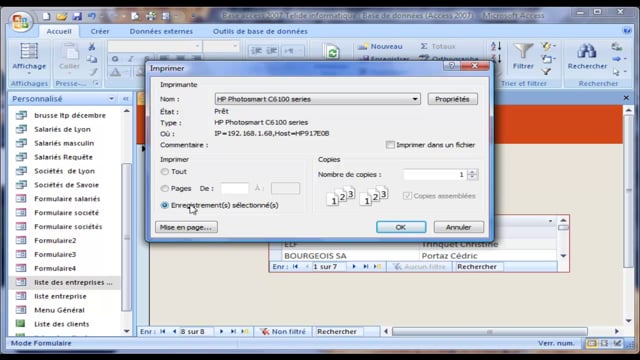
Task: Open Salariés masculin query
Action: click(64, 143)
